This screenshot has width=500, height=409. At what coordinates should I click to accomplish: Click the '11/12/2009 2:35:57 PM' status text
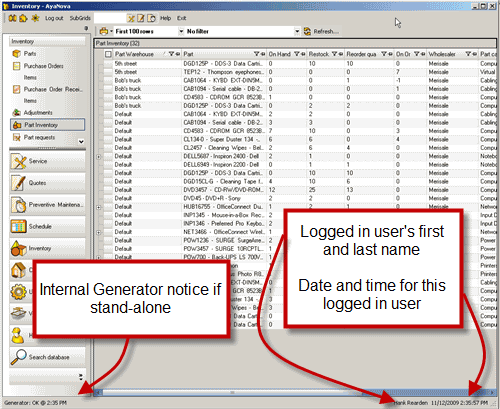(x=459, y=403)
